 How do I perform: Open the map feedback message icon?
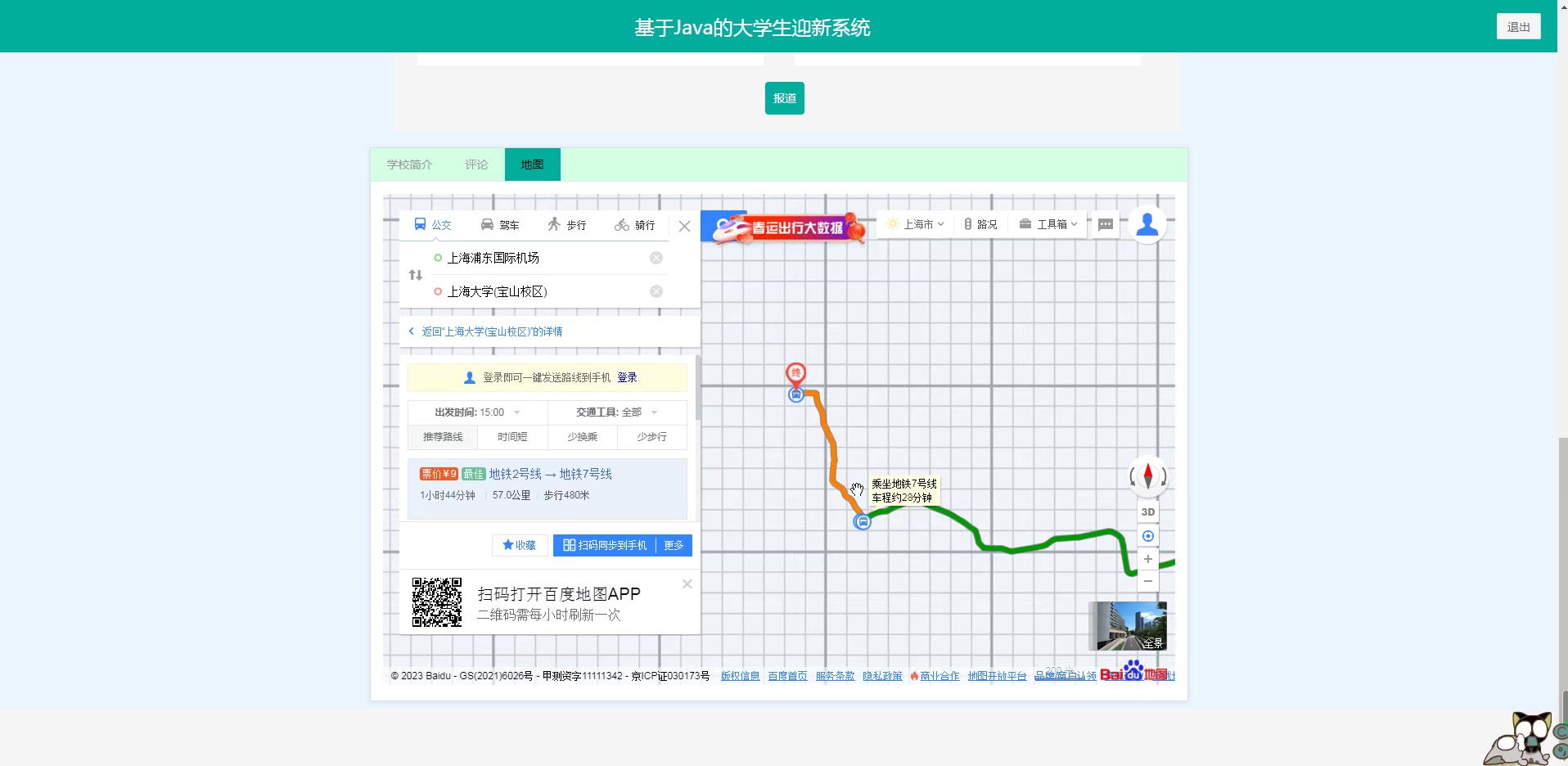[1106, 224]
